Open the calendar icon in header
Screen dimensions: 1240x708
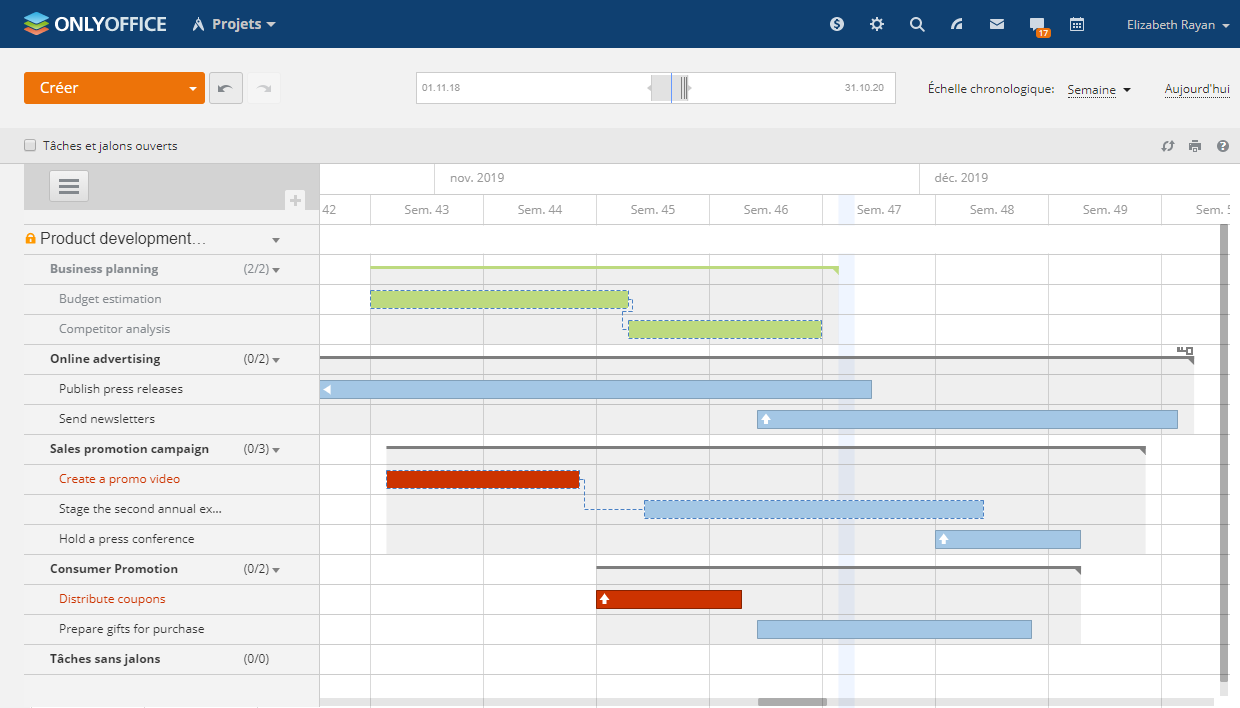point(1077,24)
